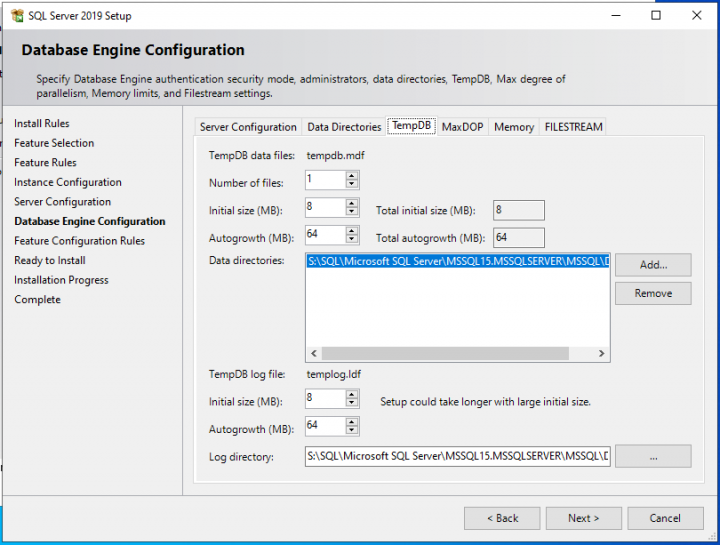Go to the FILESTREAM tab
This screenshot has height=545, width=720.
click(573, 127)
